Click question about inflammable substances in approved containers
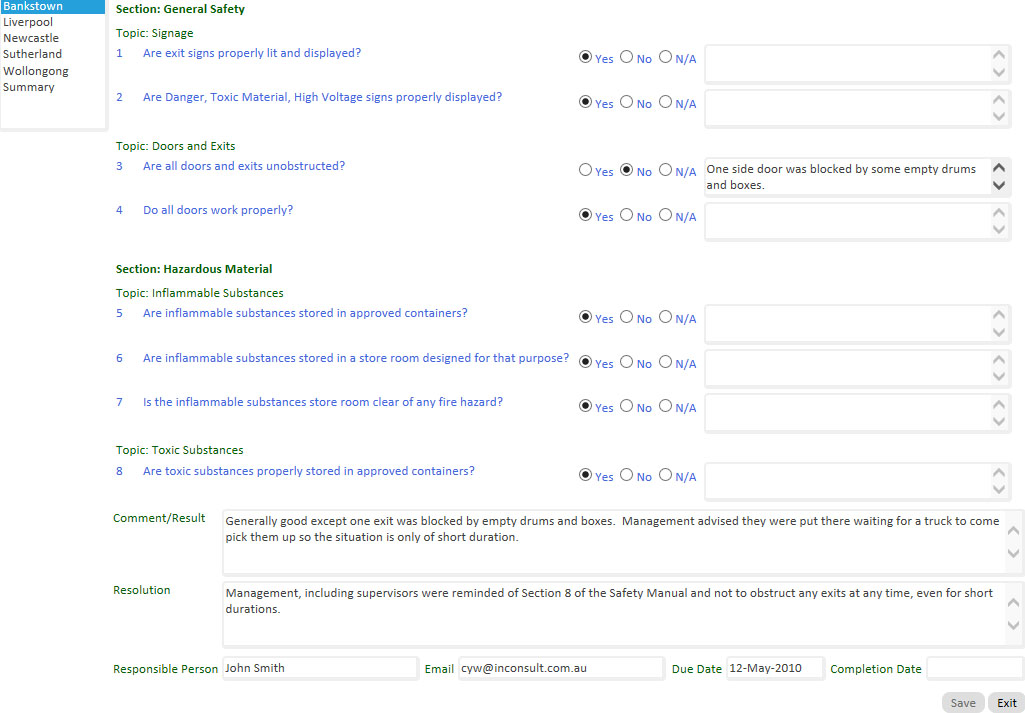Viewport: 1025px width, 713px height. 305,313
